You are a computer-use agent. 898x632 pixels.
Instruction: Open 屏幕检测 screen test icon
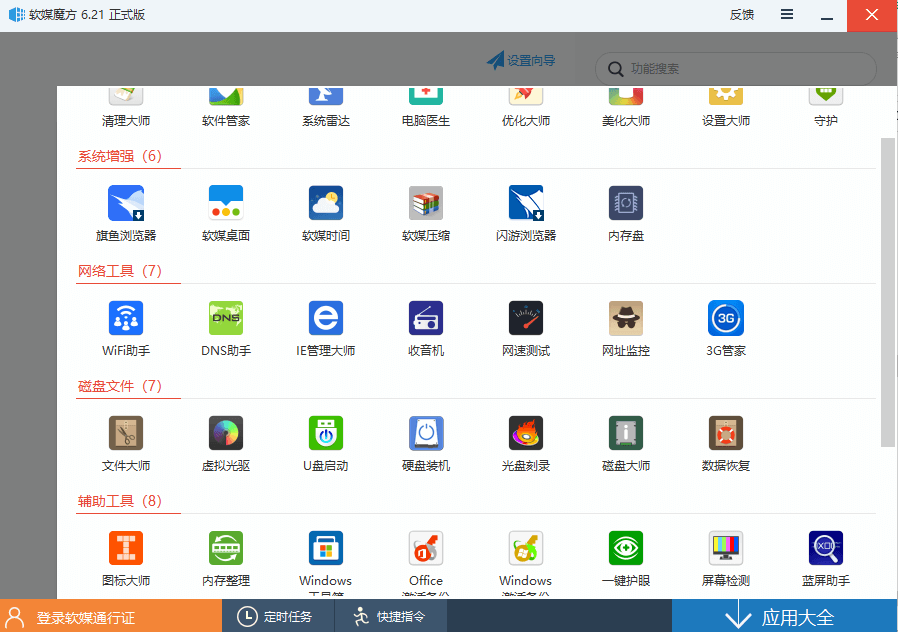click(726, 548)
